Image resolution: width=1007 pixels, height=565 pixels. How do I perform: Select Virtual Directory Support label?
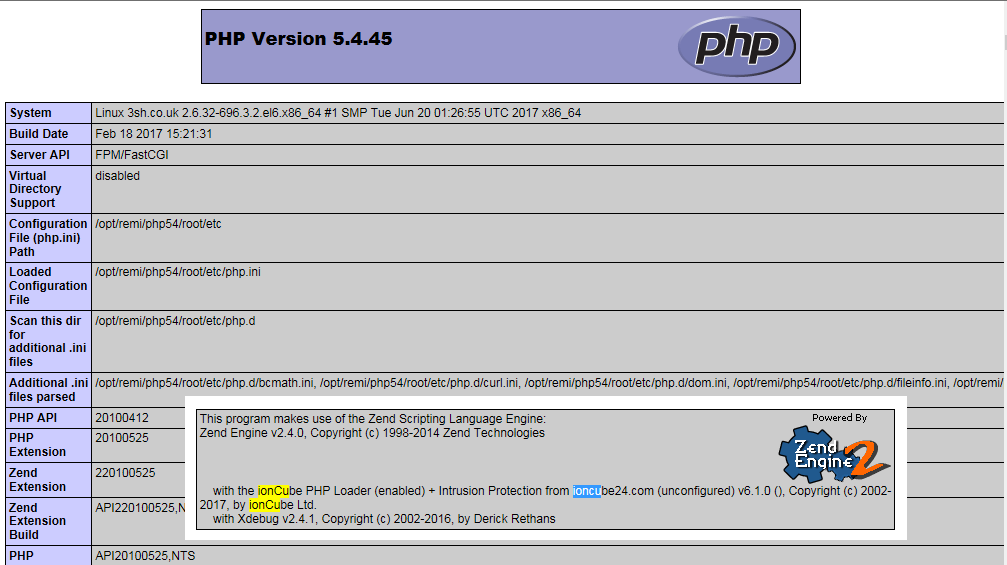click(x=49, y=189)
